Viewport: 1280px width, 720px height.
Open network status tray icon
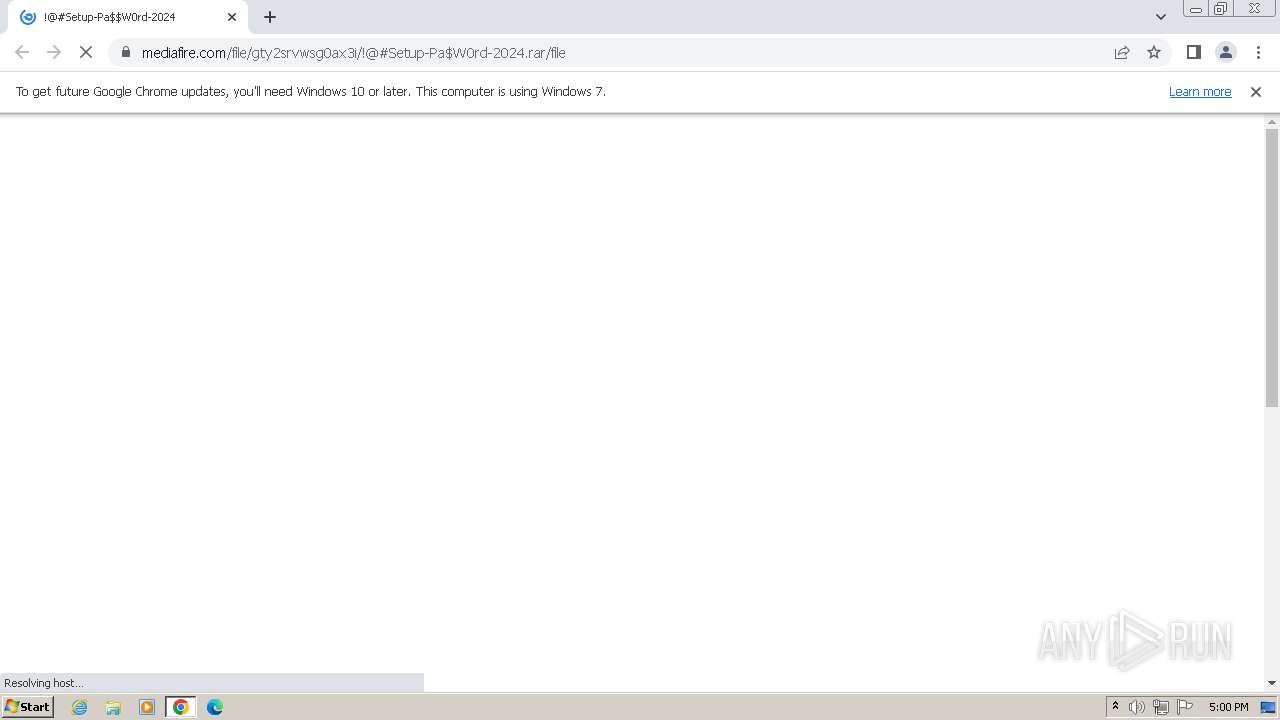point(1161,707)
